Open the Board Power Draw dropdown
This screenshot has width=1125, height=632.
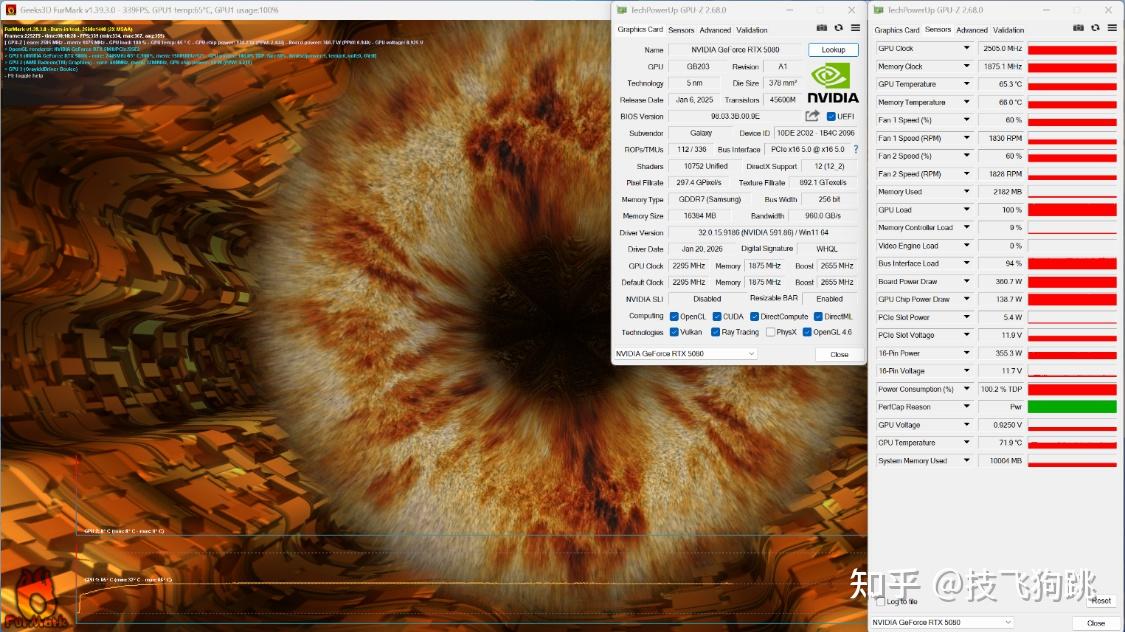966,281
